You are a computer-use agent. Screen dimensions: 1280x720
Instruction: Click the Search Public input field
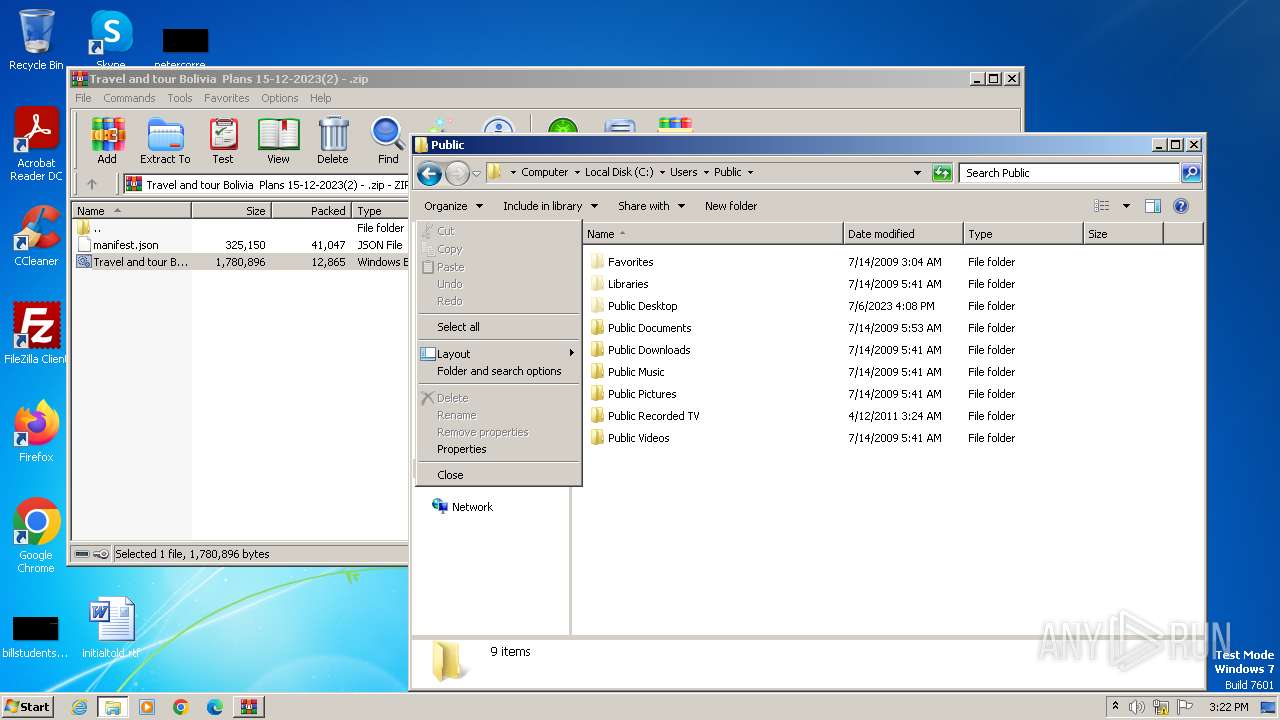click(1069, 173)
